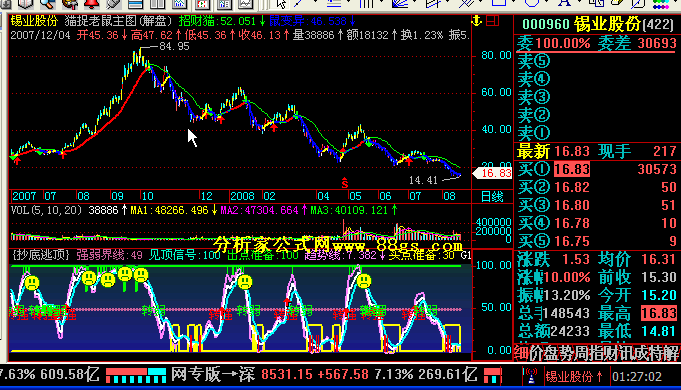Click the 锡业股份 stock name header
Image resolution: width=681 pixels, height=390 pixels.
point(608,24)
